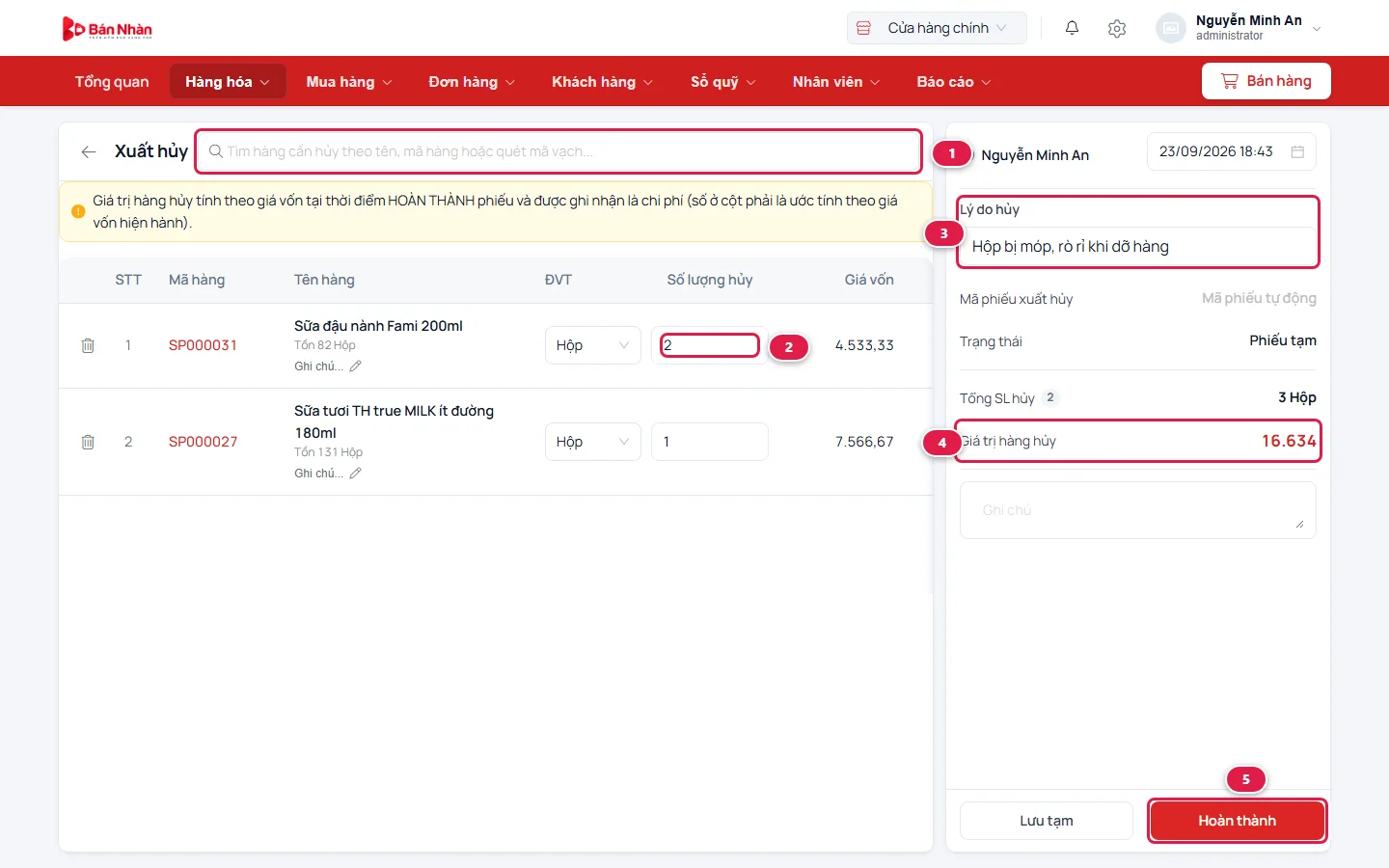Open product code SP000027
The image size is (1389, 868).
pos(203,442)
